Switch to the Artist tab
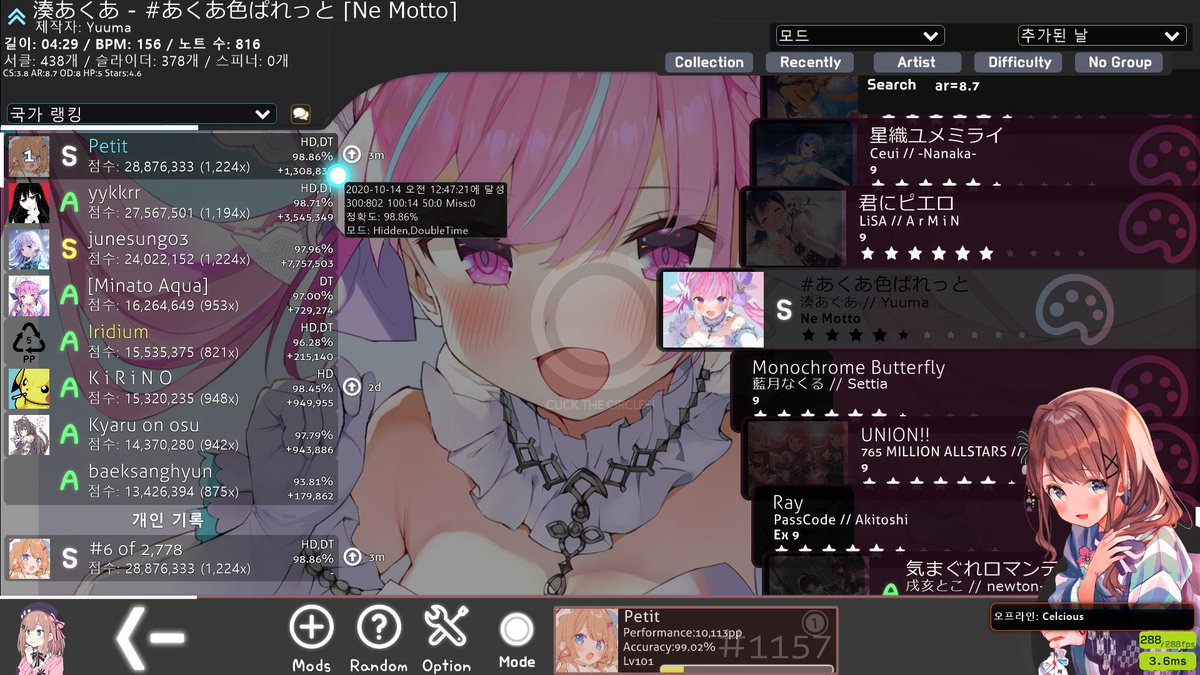Image resolution: width=1200 pixels, height=675 pixels. pyautogui.click(x=916, y=62)
